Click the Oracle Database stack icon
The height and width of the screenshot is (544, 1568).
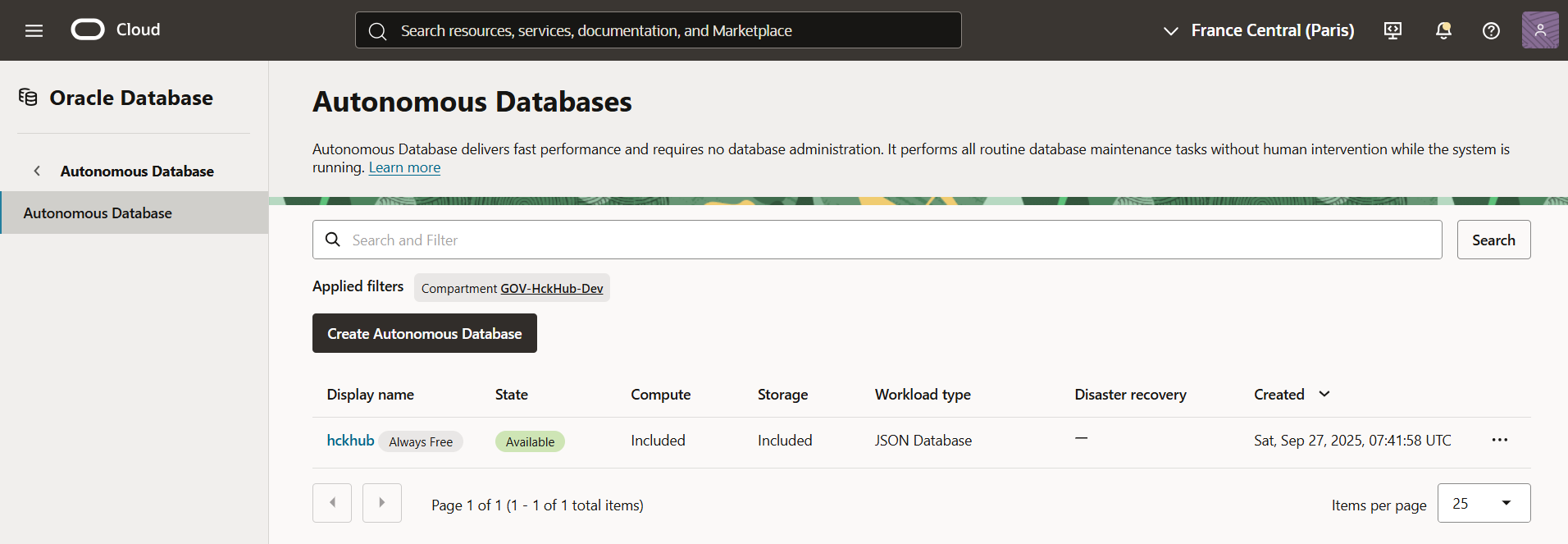click(28, 98)
